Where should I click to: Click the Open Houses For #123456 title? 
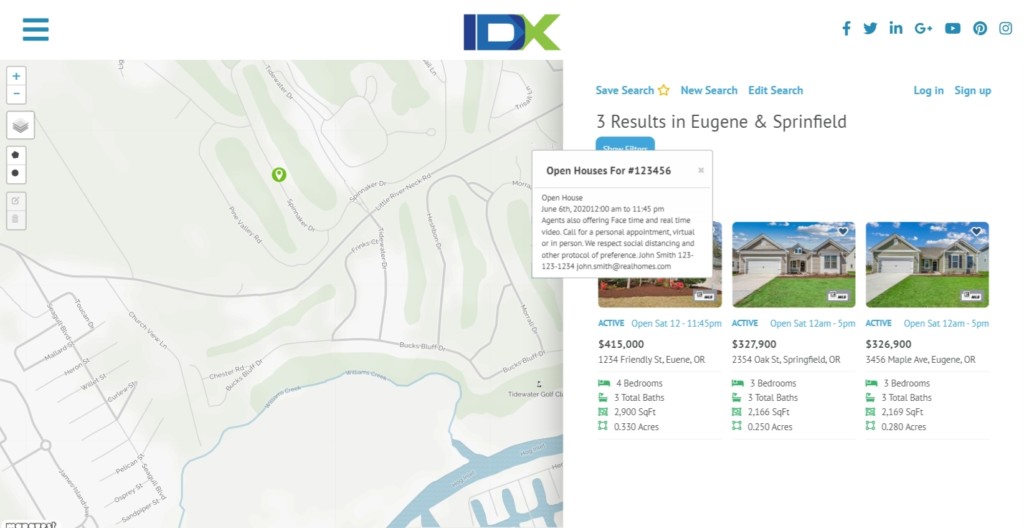pos(609,171)
